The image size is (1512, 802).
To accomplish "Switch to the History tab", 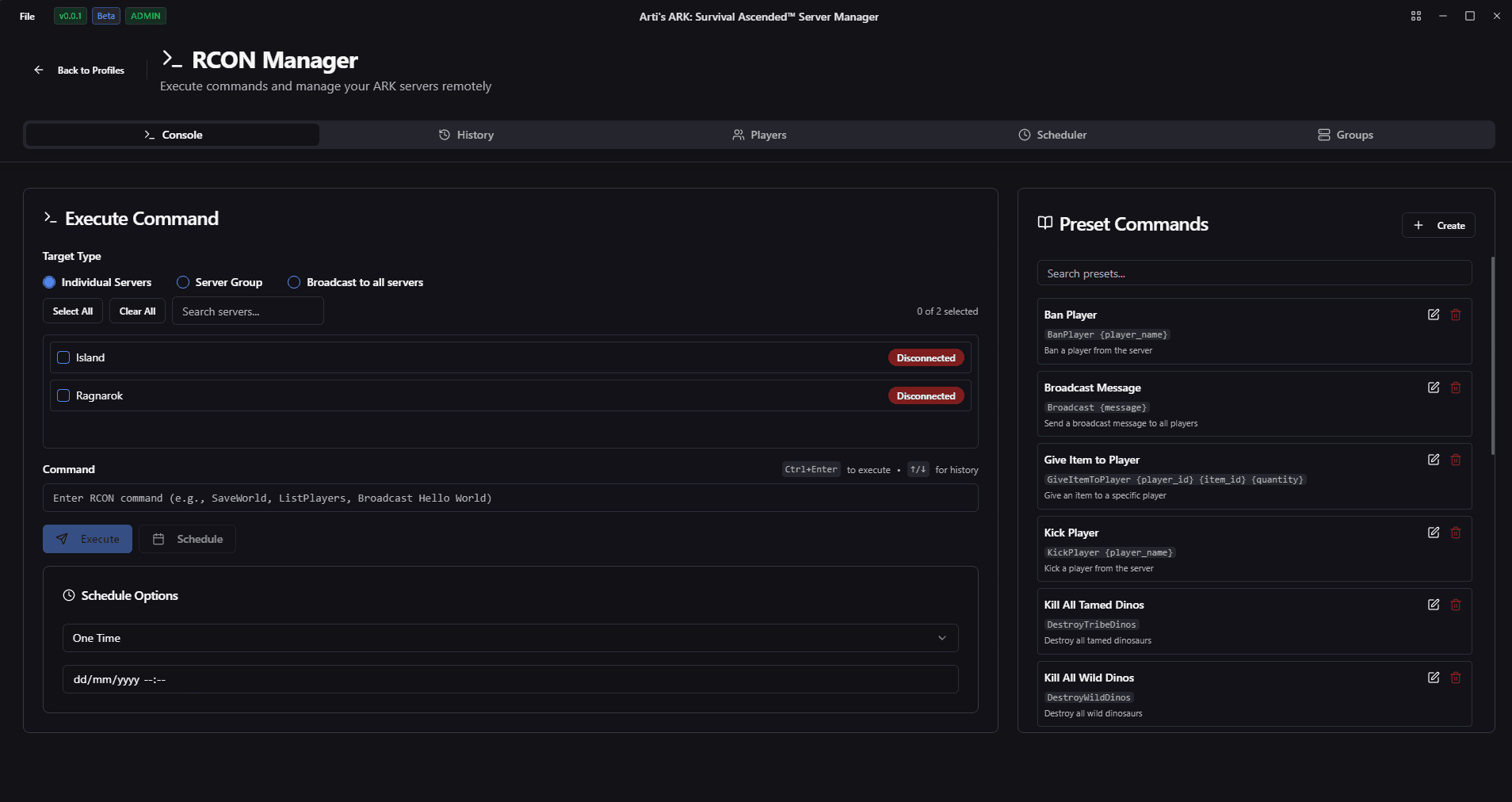I will (x=466, y=135).
